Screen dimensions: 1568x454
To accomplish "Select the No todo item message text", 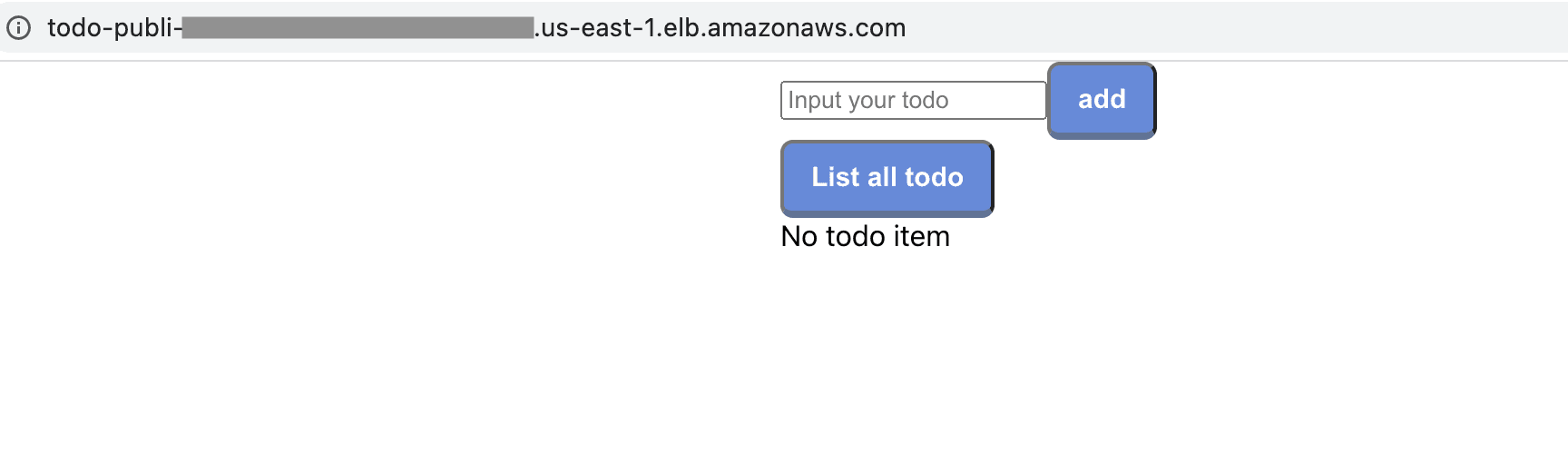I will [866, 236].
